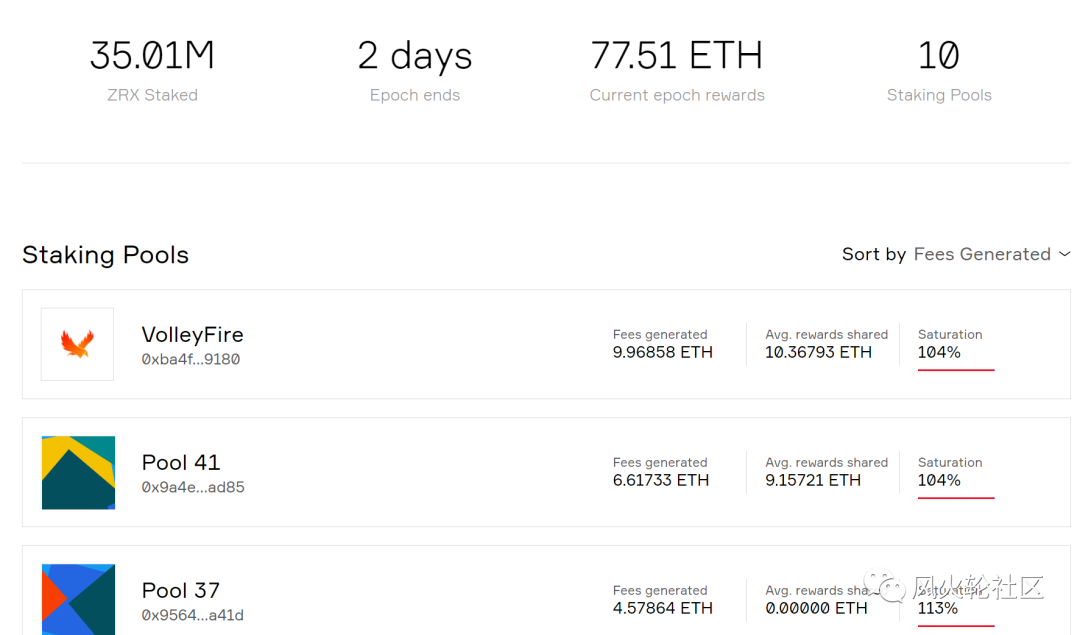Image resolution: width=1080 pixels, height=635 pixels.
Task: Click Pool 41's 104% saturation bar
Action: click(955, 497)
